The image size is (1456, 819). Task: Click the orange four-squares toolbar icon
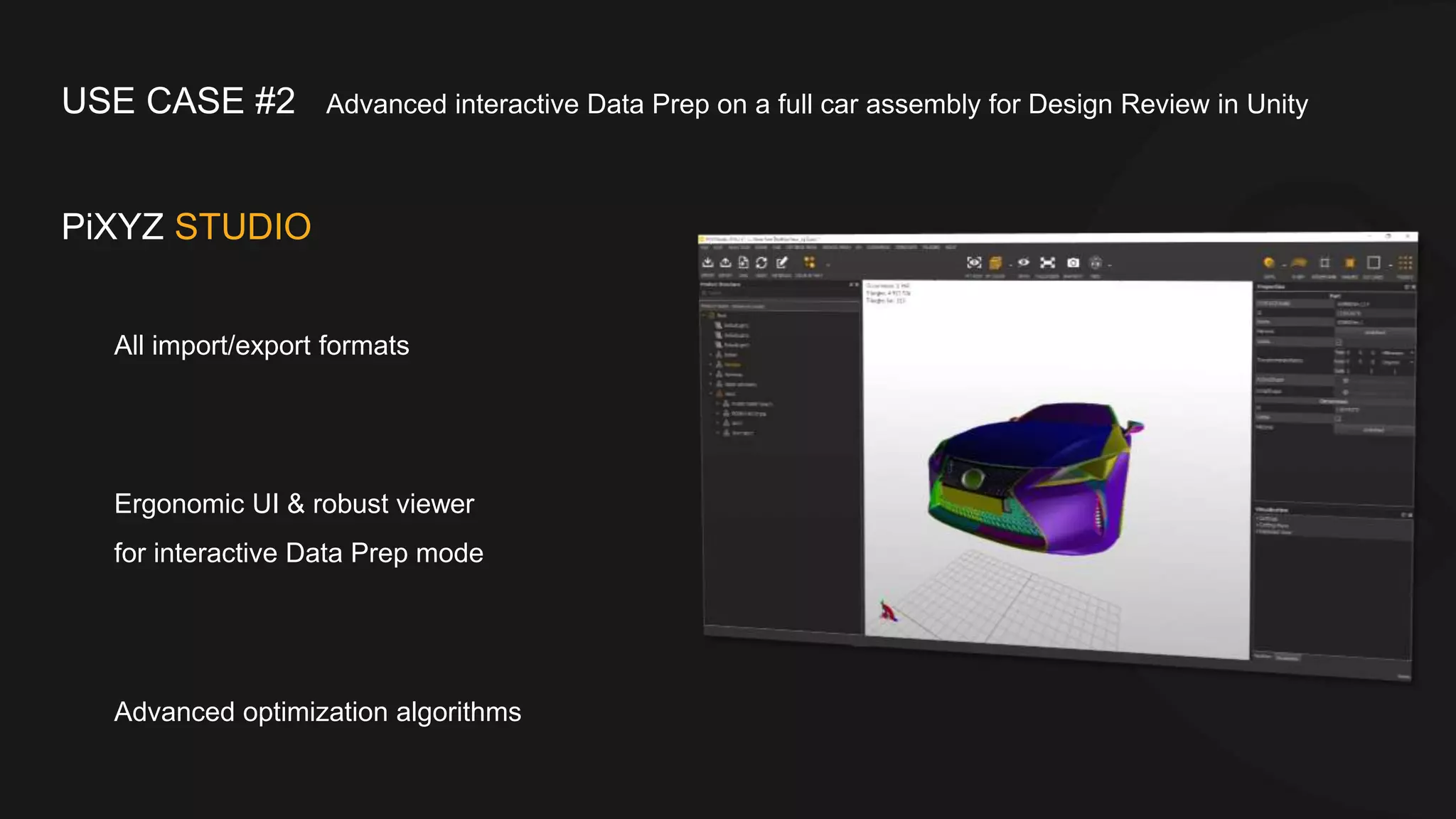pyautogui.click(x=809, y=263)
